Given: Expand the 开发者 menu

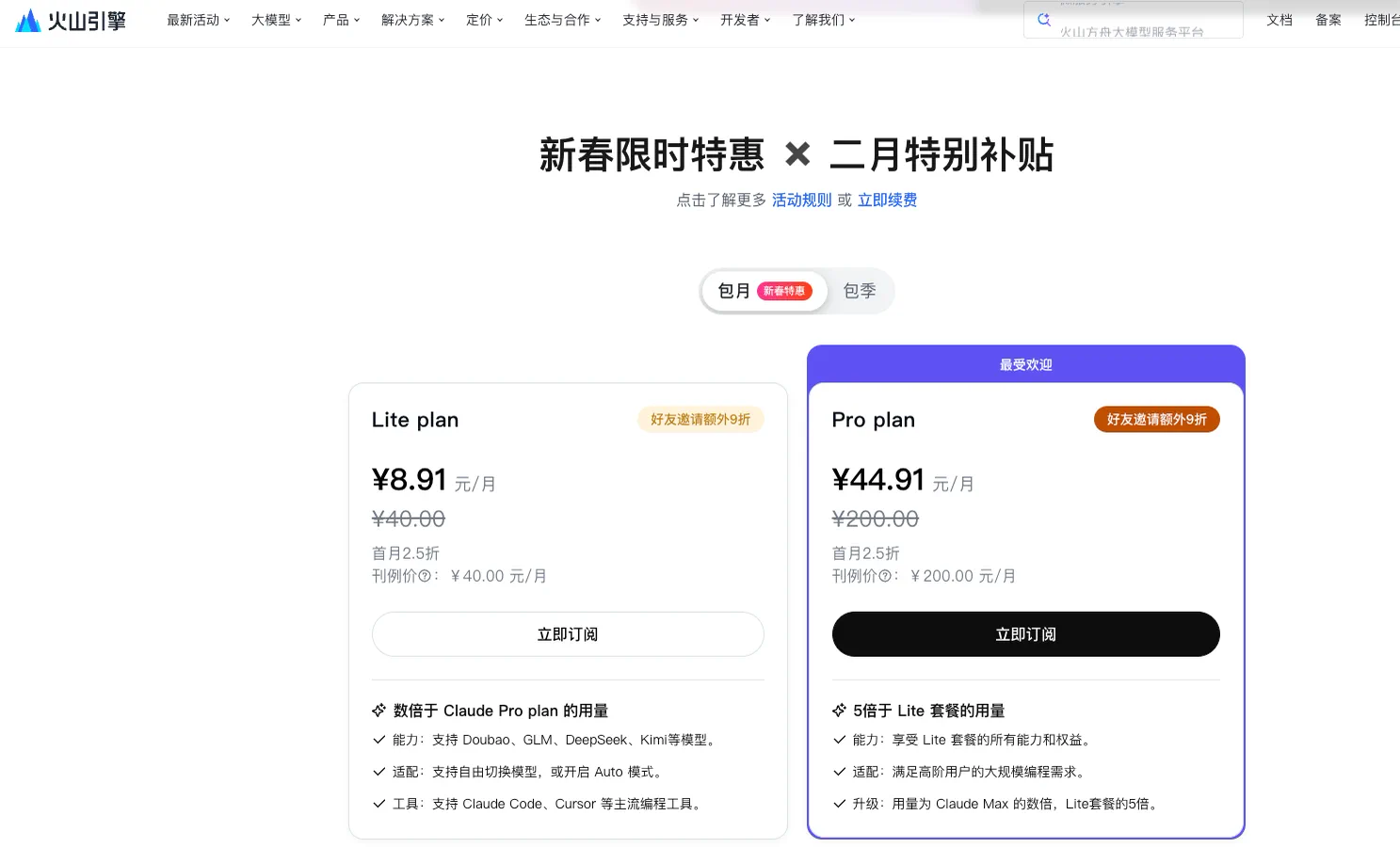Looking at the screenshot, I should [746, 20].
